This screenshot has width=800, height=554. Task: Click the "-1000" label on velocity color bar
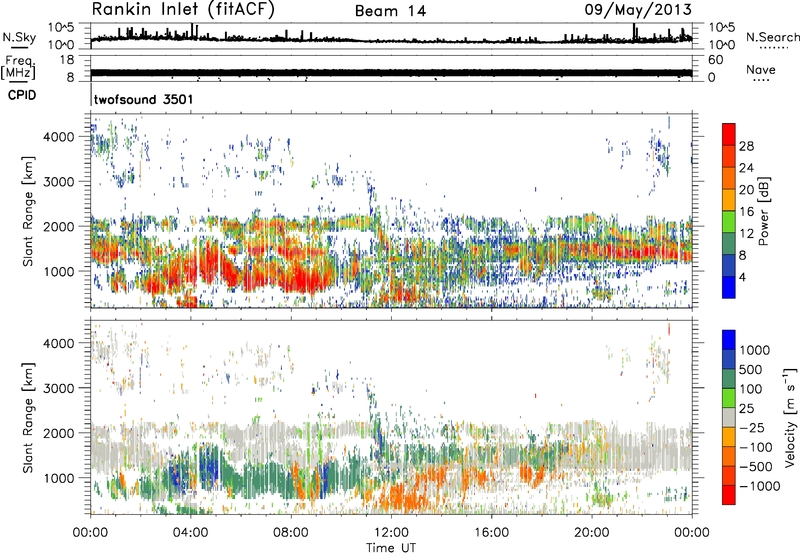tap(760, 486)
